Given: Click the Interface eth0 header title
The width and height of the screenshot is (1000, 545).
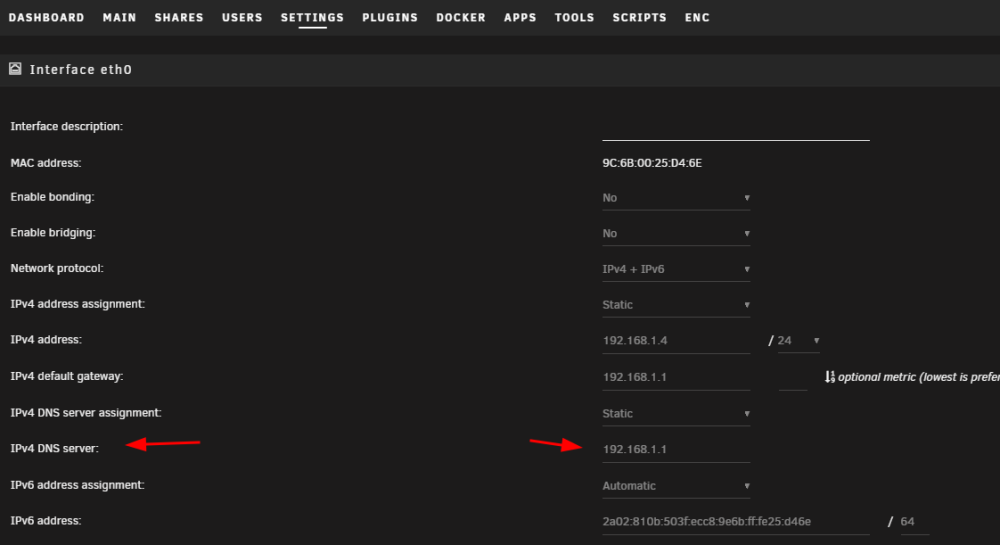Looking at the screenshot, I should [x=81, y=69].
